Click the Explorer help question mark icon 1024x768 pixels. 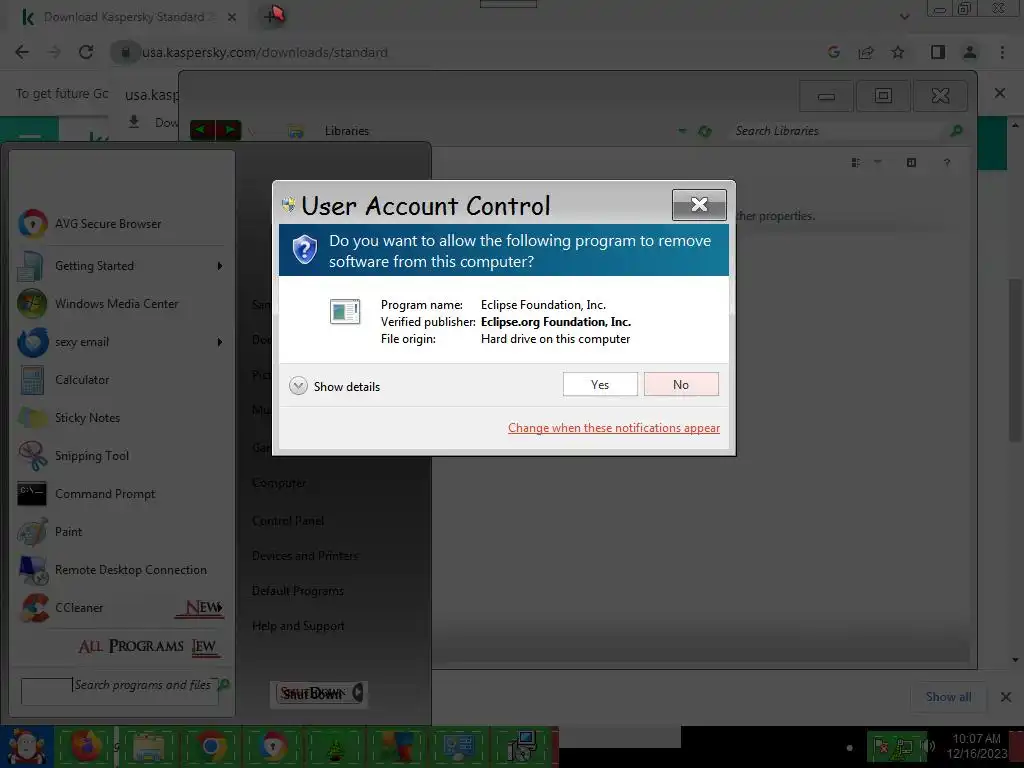point(947,163)
